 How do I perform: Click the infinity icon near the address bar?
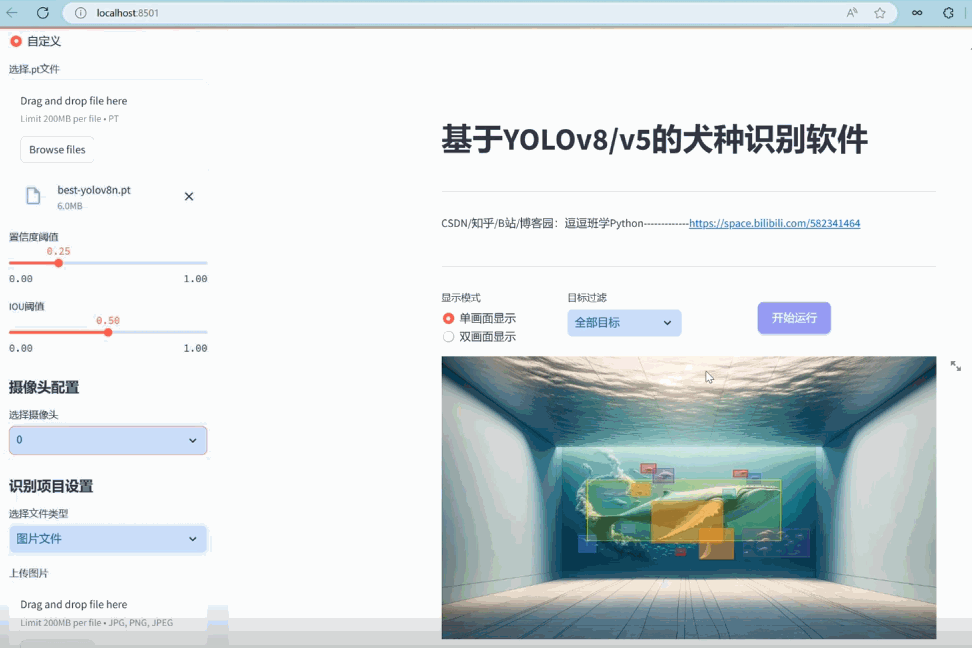pyautogui.click(x=917, y=13)
